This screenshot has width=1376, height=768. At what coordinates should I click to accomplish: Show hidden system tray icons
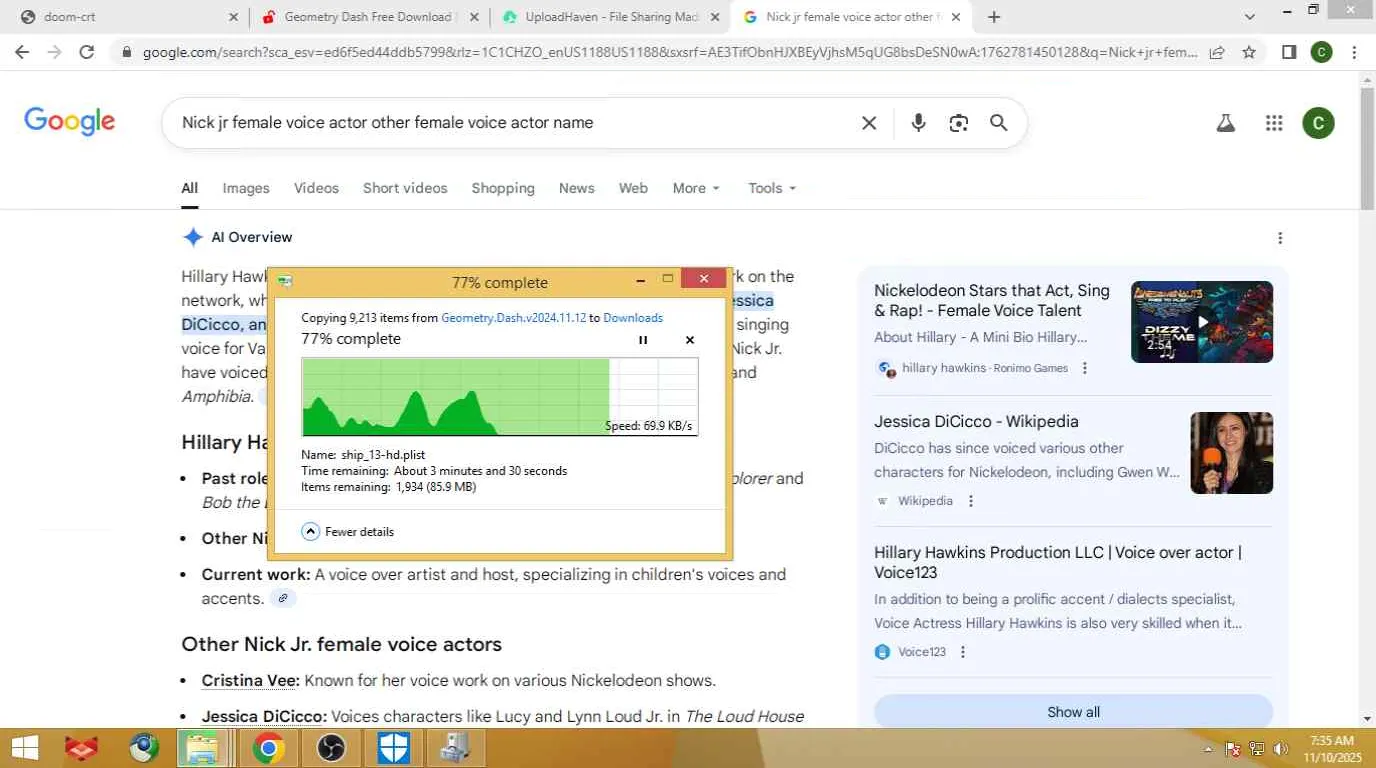click(x=1208, y=749)
